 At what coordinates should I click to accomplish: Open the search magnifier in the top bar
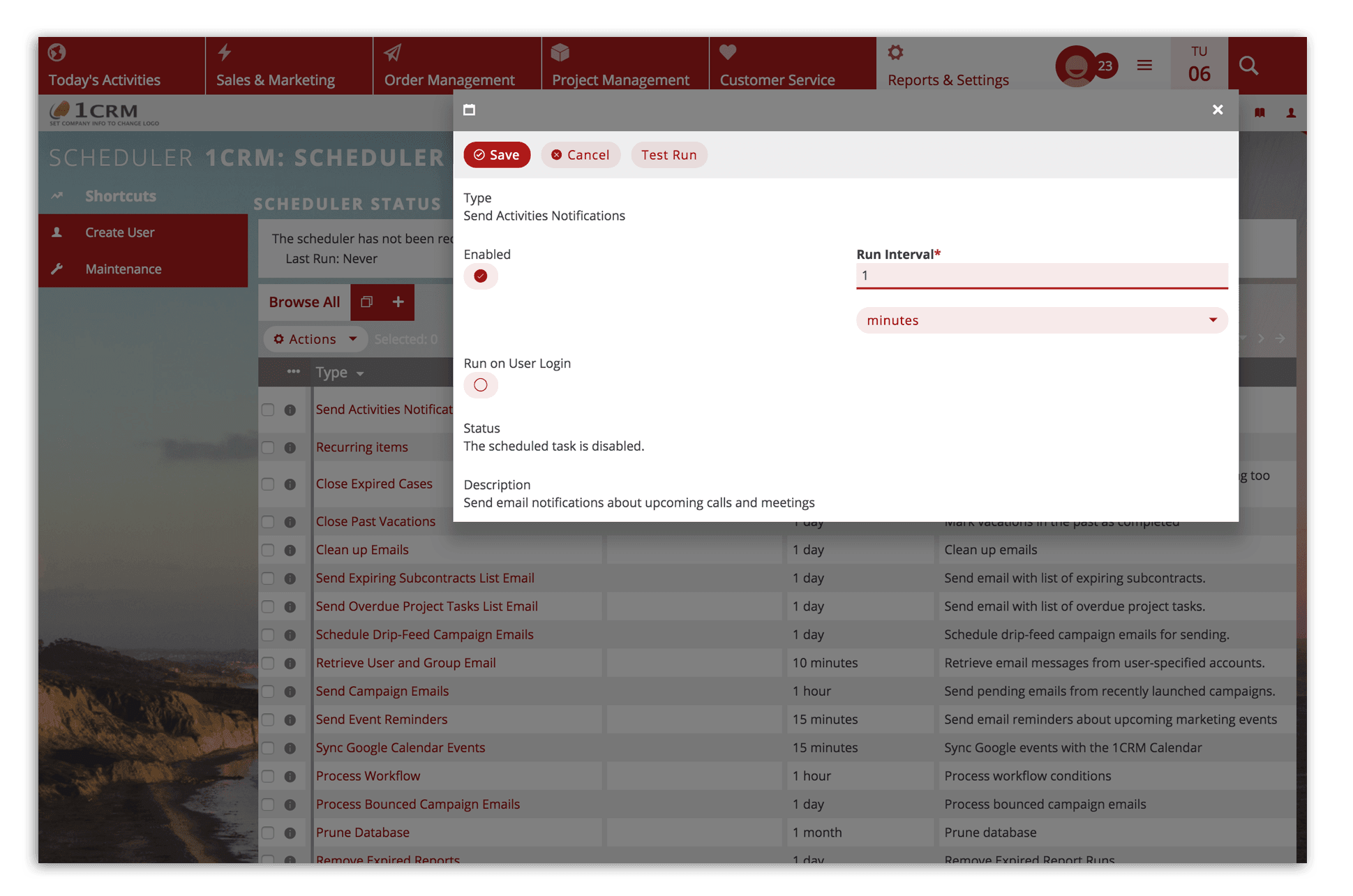tap(1248, 66)
